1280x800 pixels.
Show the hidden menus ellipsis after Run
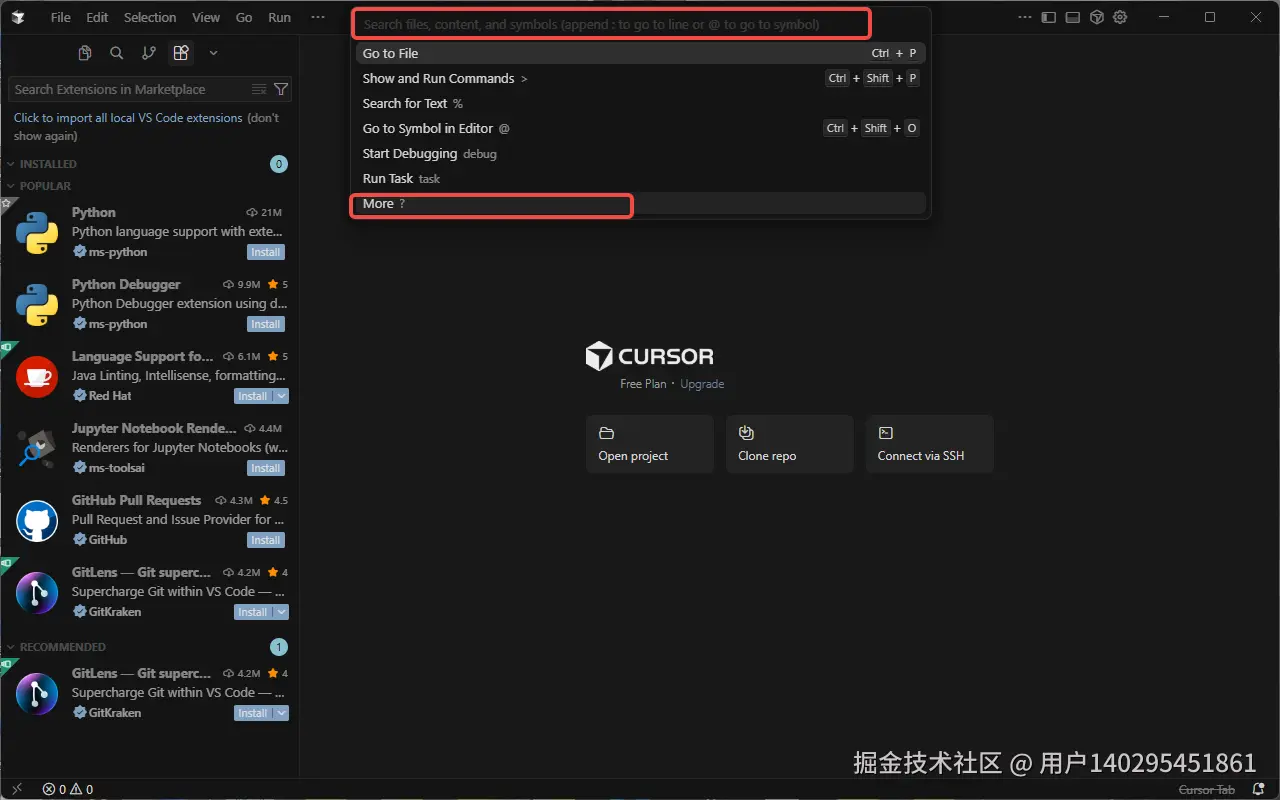(x=318, y=17)
